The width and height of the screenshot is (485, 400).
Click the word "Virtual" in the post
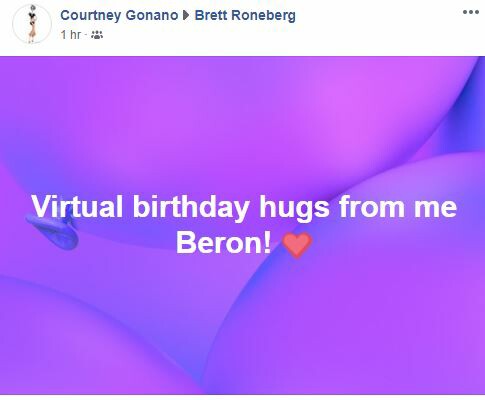click(x=77, y=206)
